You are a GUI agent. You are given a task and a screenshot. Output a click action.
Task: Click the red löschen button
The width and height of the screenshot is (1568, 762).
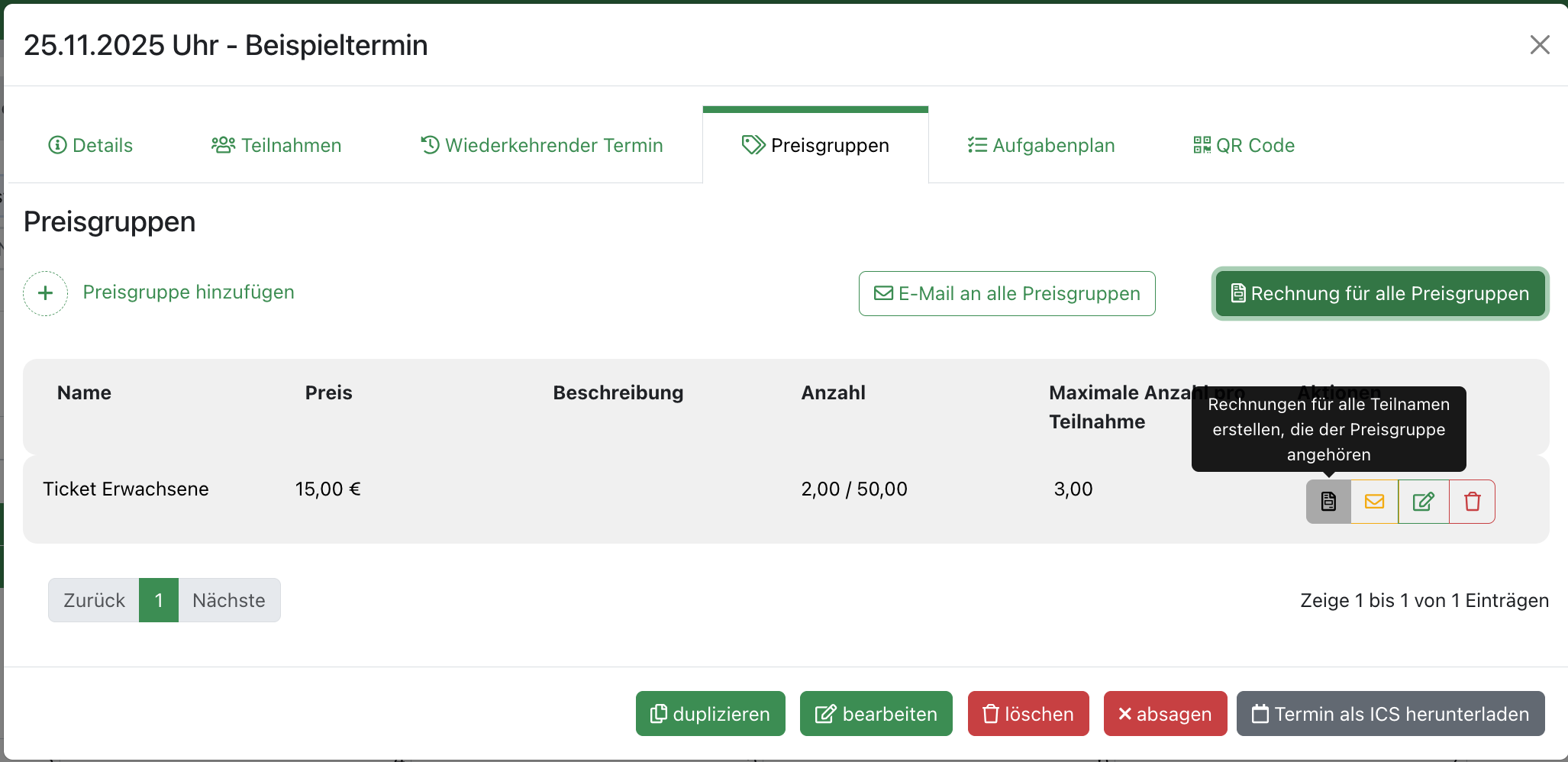(1028, 714)
